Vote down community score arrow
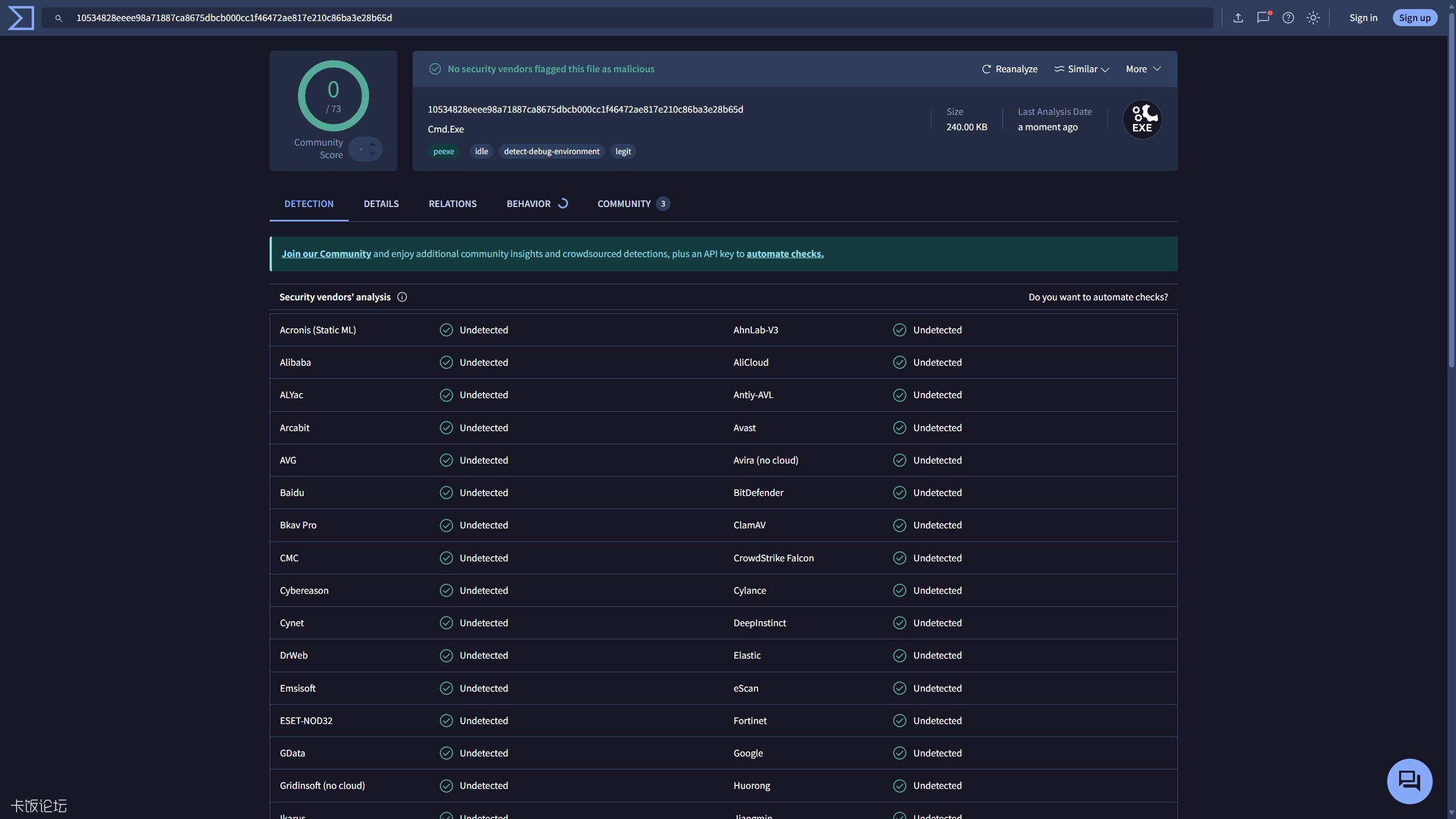The image size is (1456, 819). (372, 154)
